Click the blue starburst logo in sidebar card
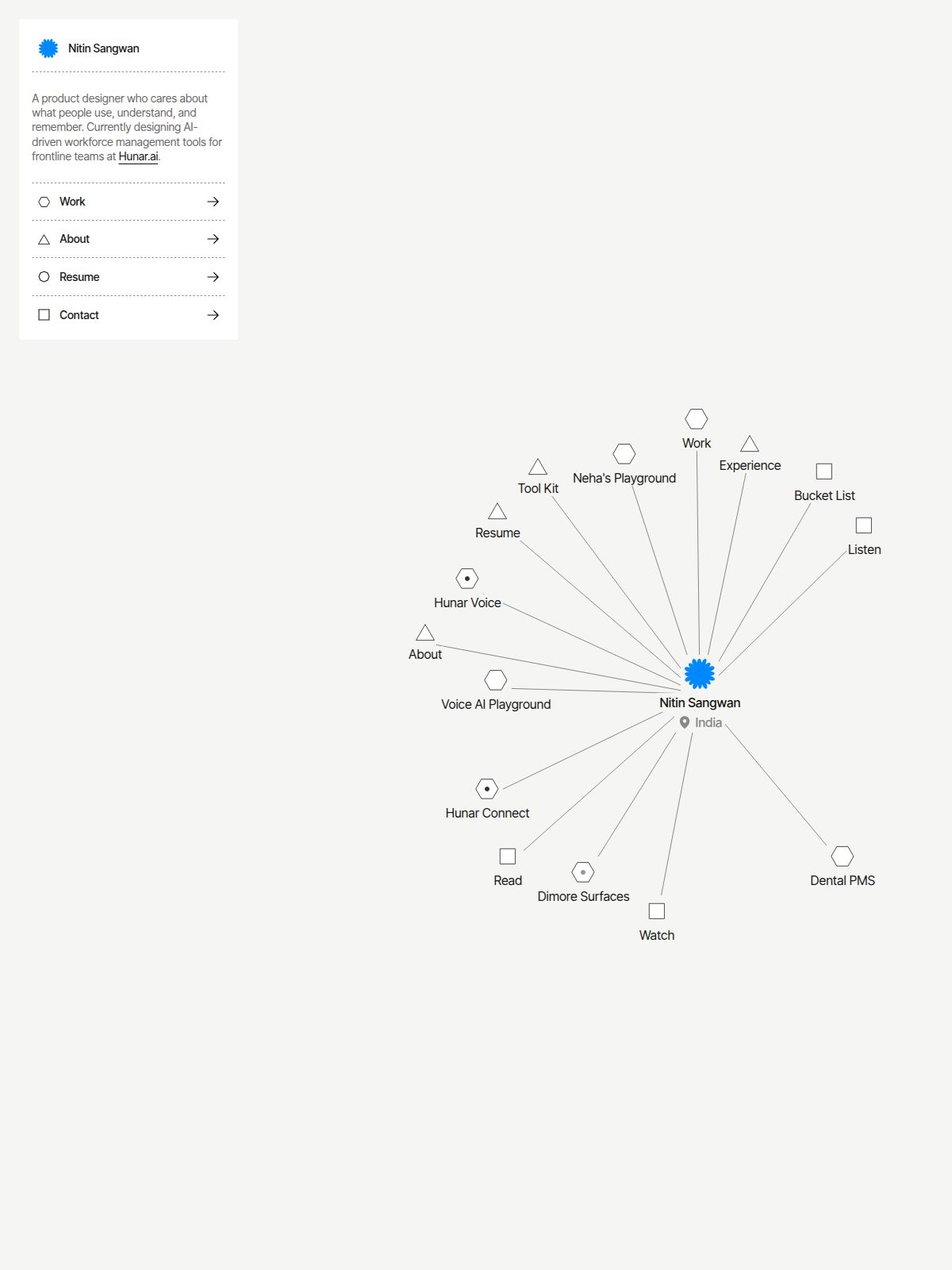Viewport: 952px width, 1270px height. pos(48,48)
